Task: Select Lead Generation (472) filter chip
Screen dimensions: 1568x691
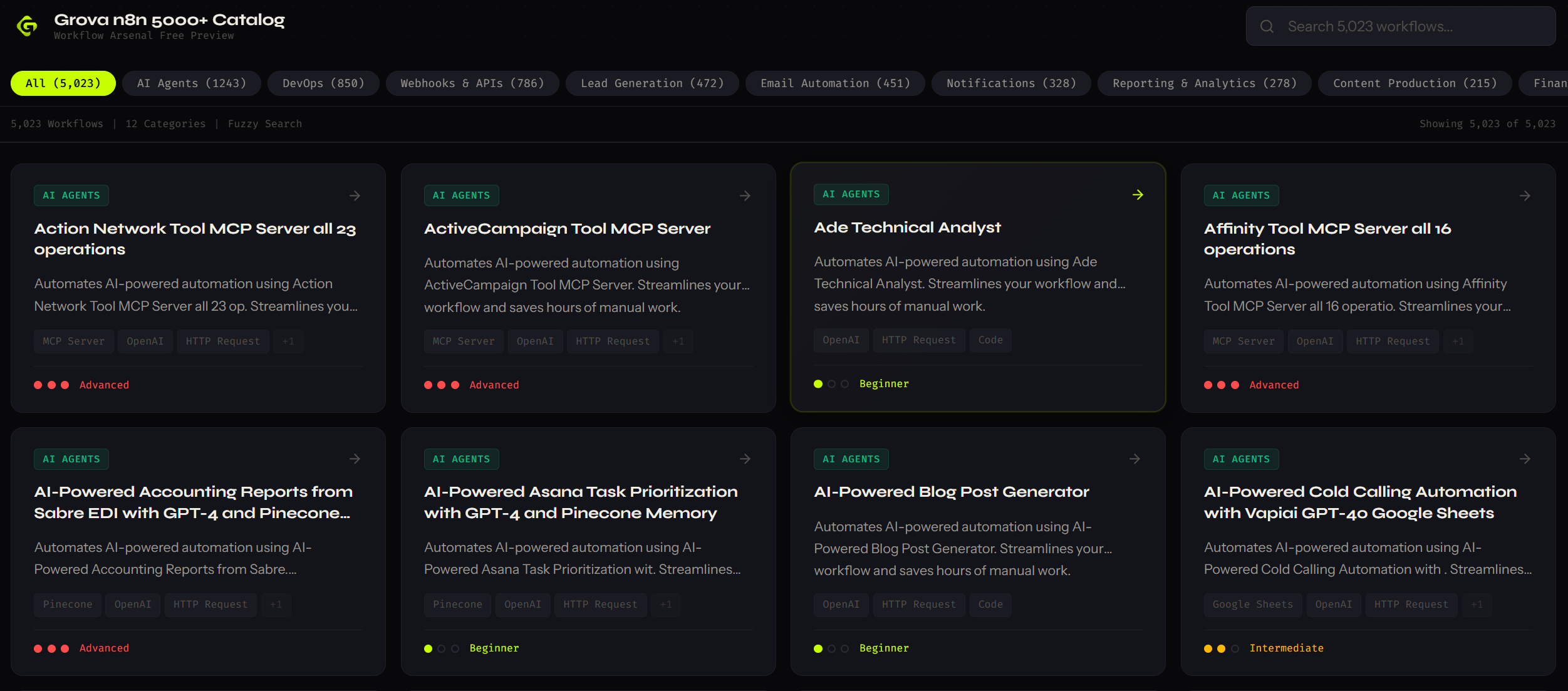Action: click(652, 83)
